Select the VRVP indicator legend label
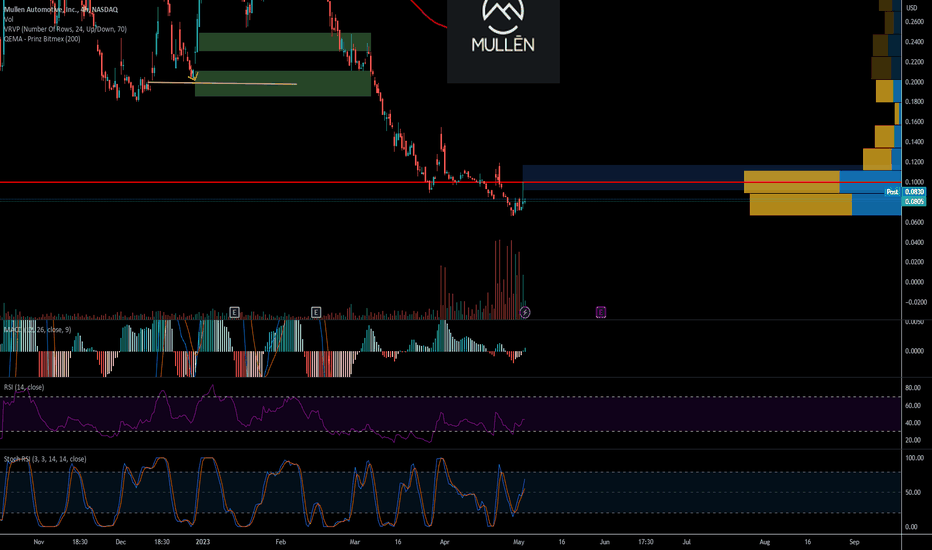The width and height of the screenshot is (932, 550). coord(65,29)
